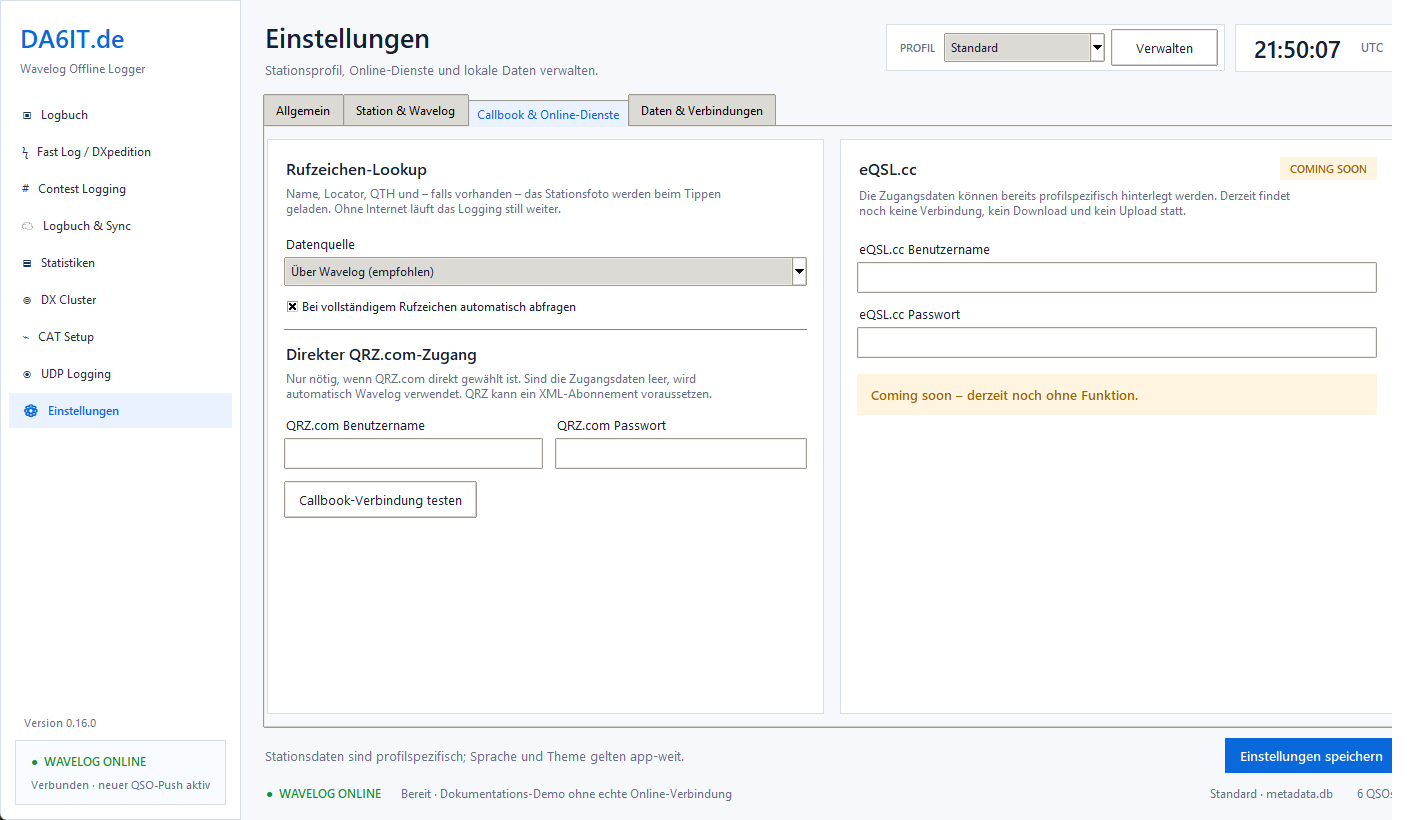Click Callbook-Verbindung testen button
This screenshot has height=820, width=1420.
click(x=380, y=500)
